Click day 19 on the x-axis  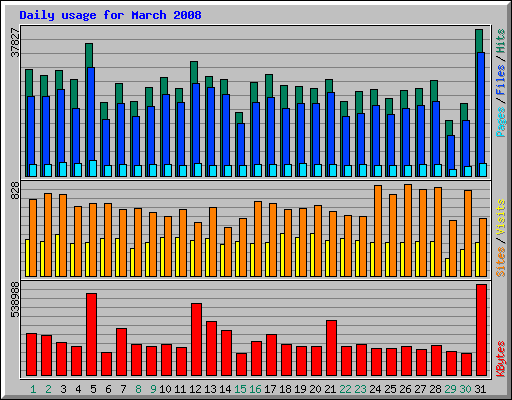[300, 389]
